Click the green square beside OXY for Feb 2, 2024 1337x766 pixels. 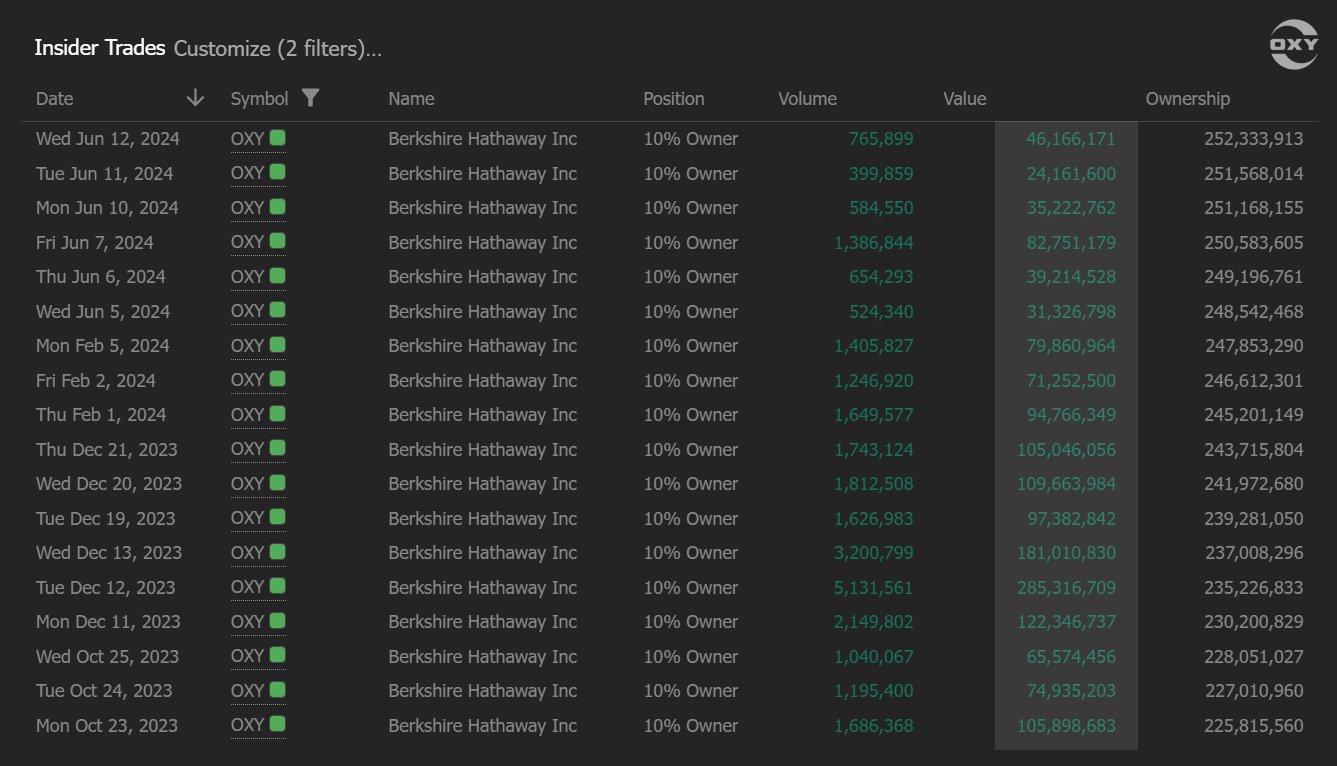pyautogui.click(x=277, y=379)
